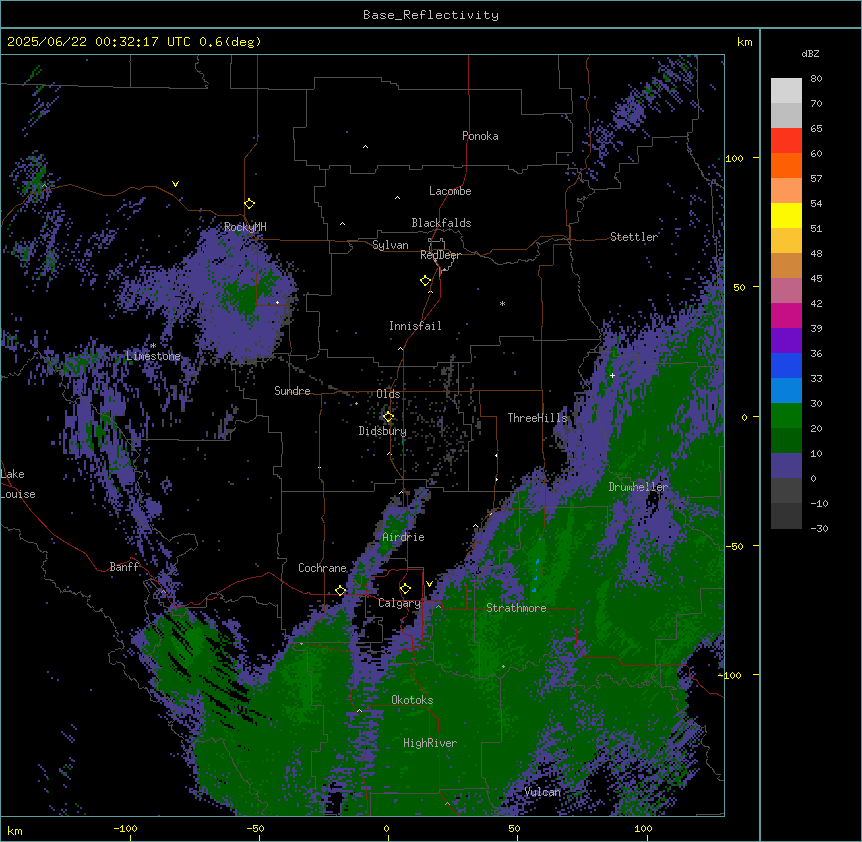Click the asterisk marker above the Limestone label

(x=153, y=346)
